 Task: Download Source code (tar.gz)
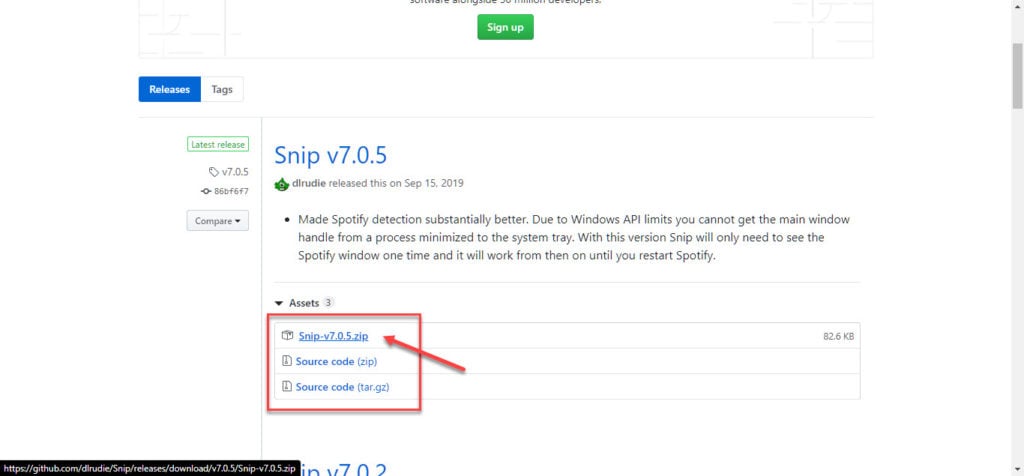tap(342, 387)
